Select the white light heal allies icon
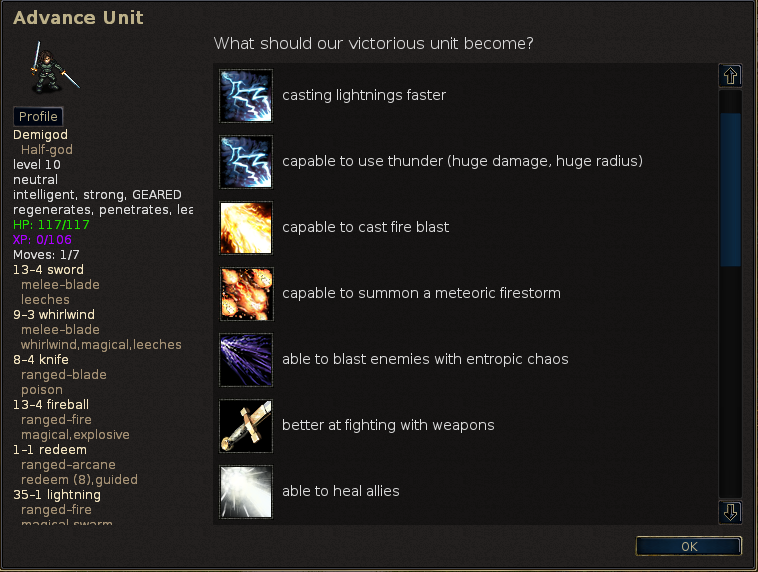 [246, 492]
